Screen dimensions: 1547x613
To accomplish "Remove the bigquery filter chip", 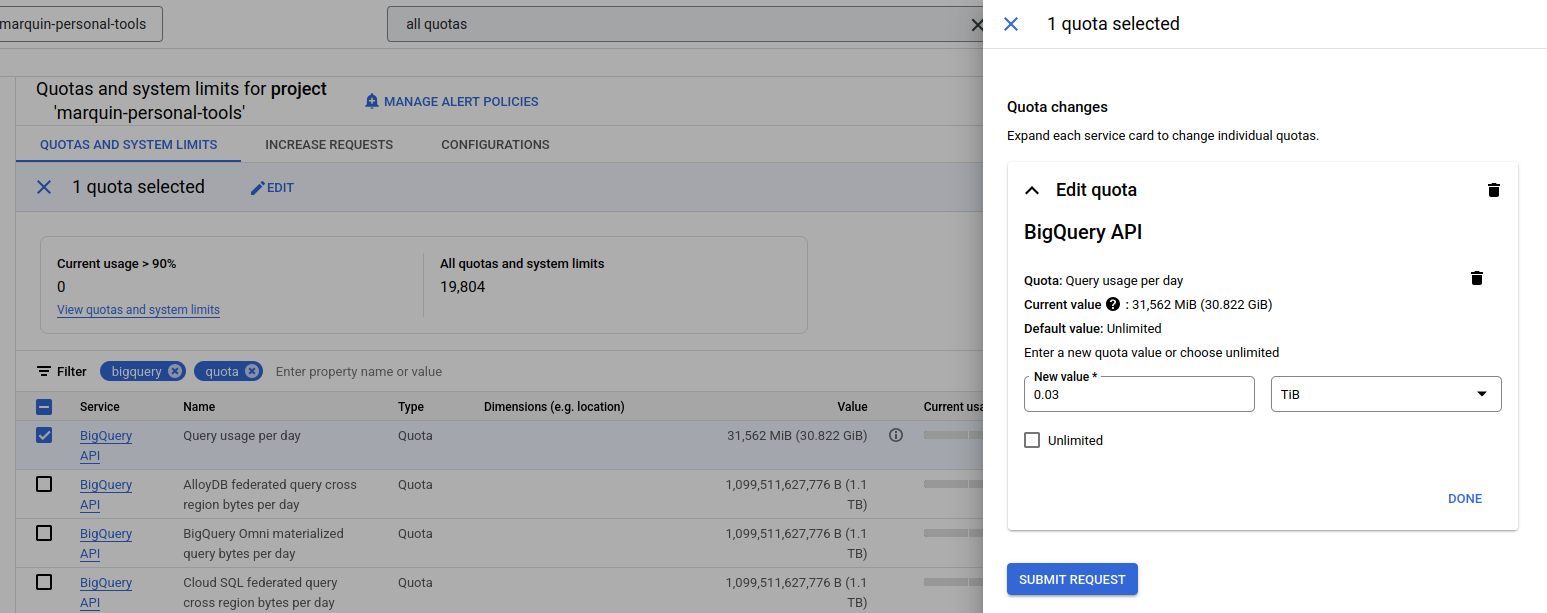I will 176,371.
